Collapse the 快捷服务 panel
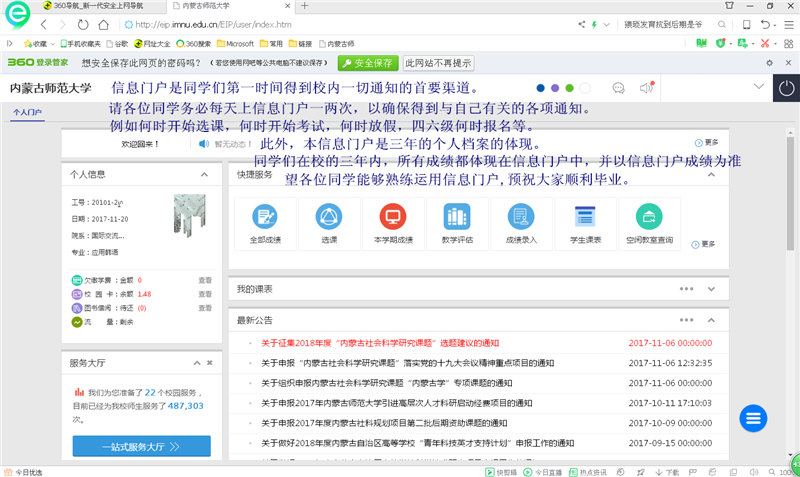Image resolution: width=800 pixels, height=477 pixels. [711, 174]
